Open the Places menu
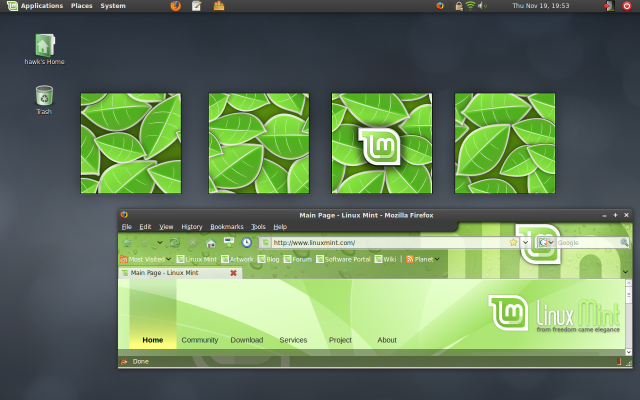 (82, 6)
